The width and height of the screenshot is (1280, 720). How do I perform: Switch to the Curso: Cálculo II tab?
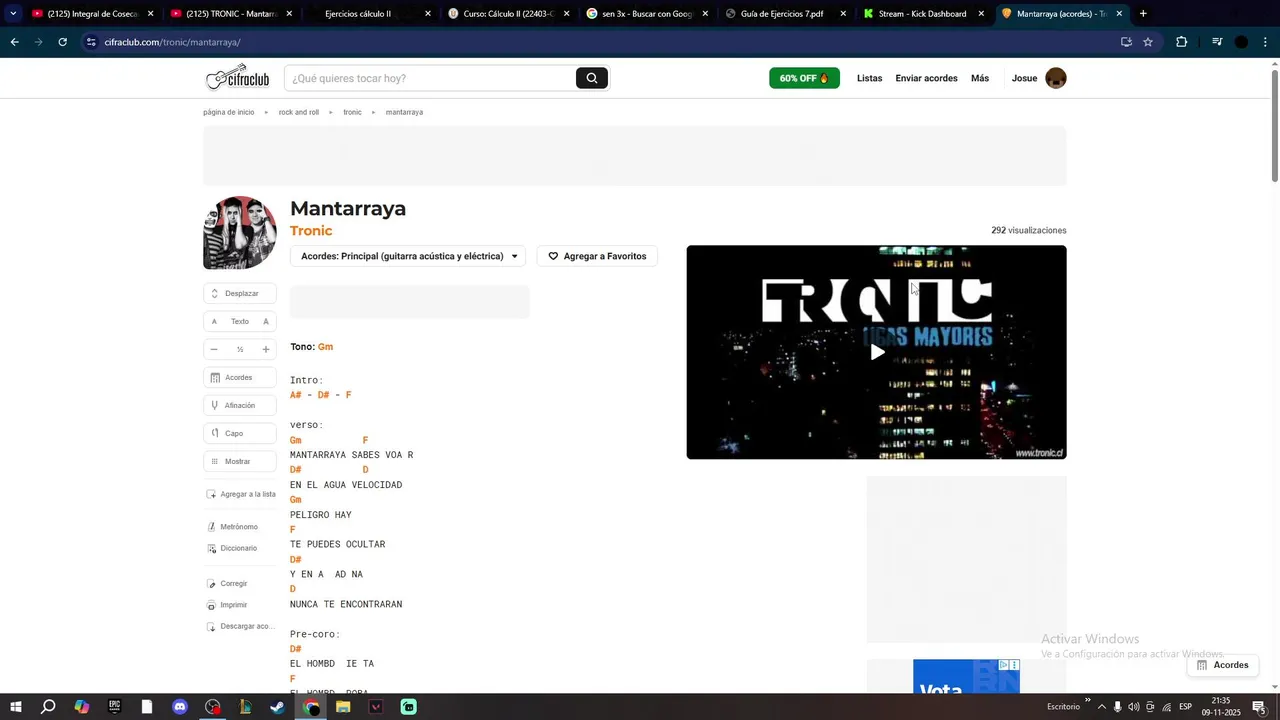click(x=508, y=14)
